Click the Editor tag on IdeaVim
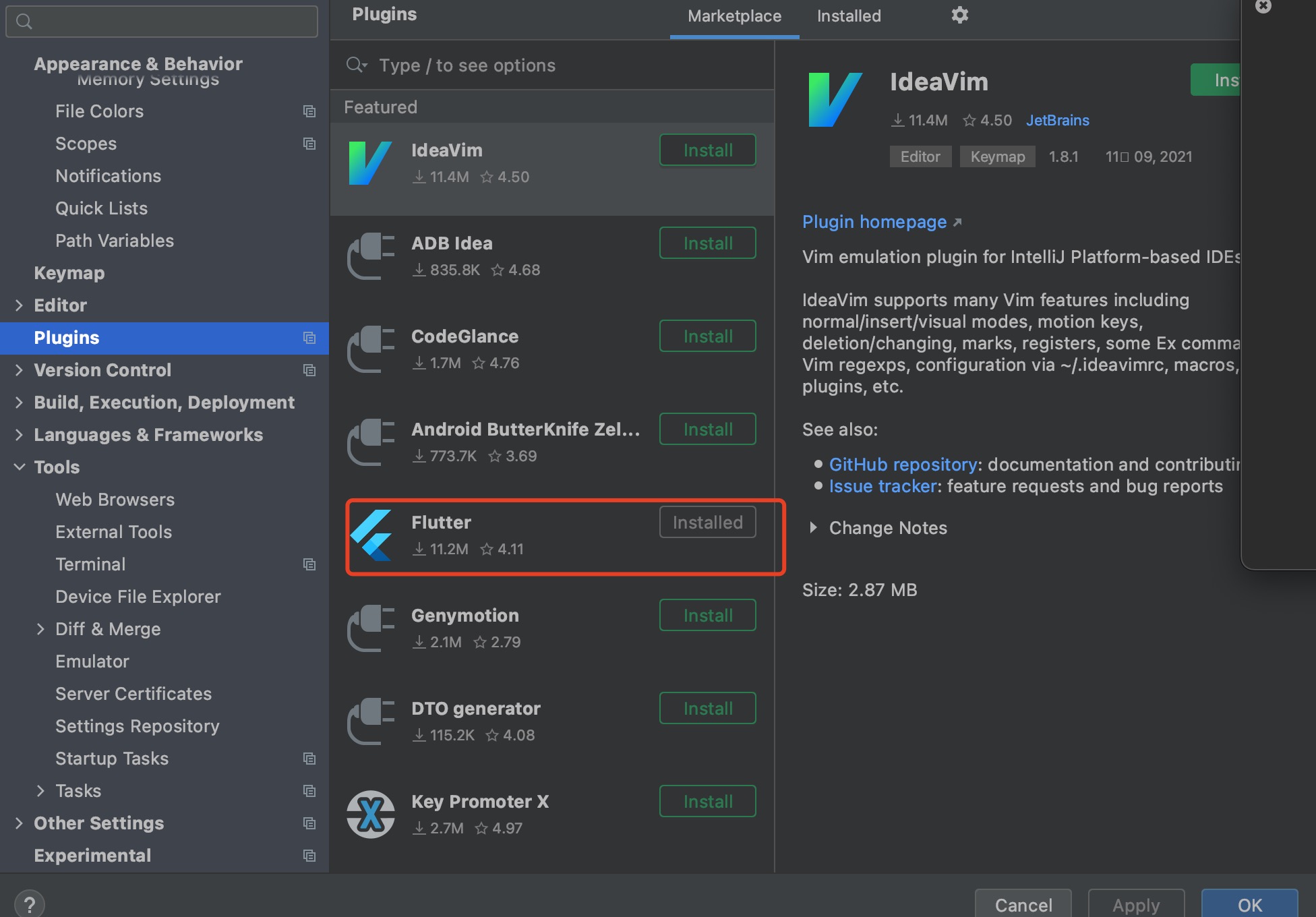Image resolution: width=1316 pixels, height=917 pixels. tap(920, 156)
